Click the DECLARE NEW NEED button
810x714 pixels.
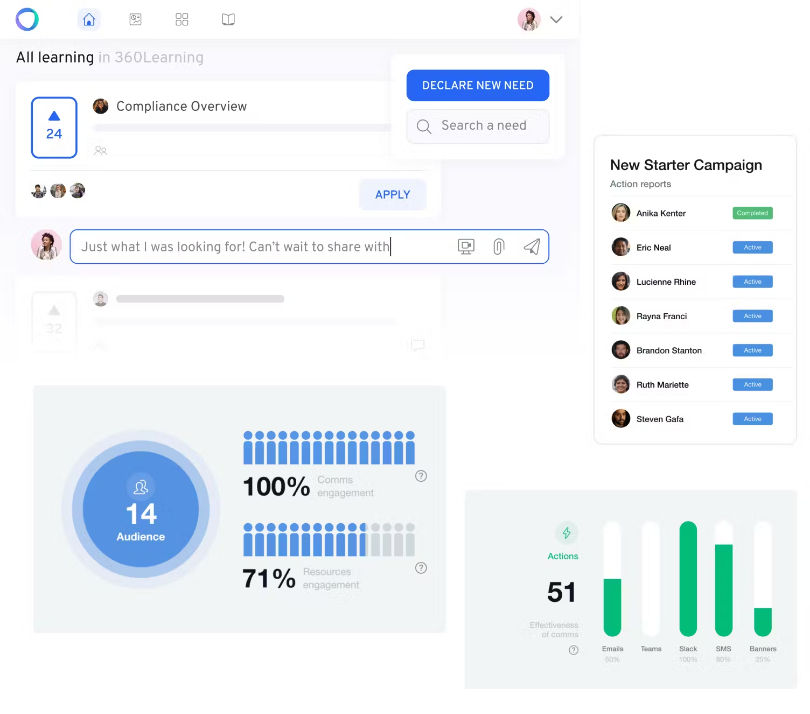[x=477, y=85]
